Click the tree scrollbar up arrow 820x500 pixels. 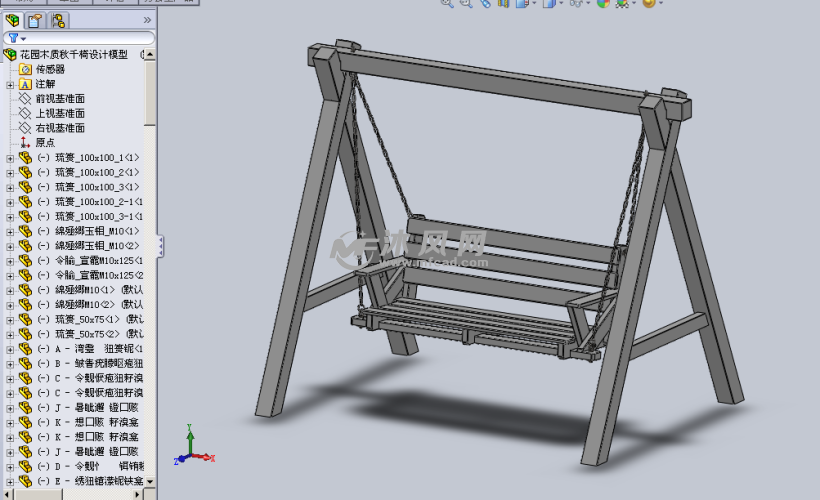[150, 54]
